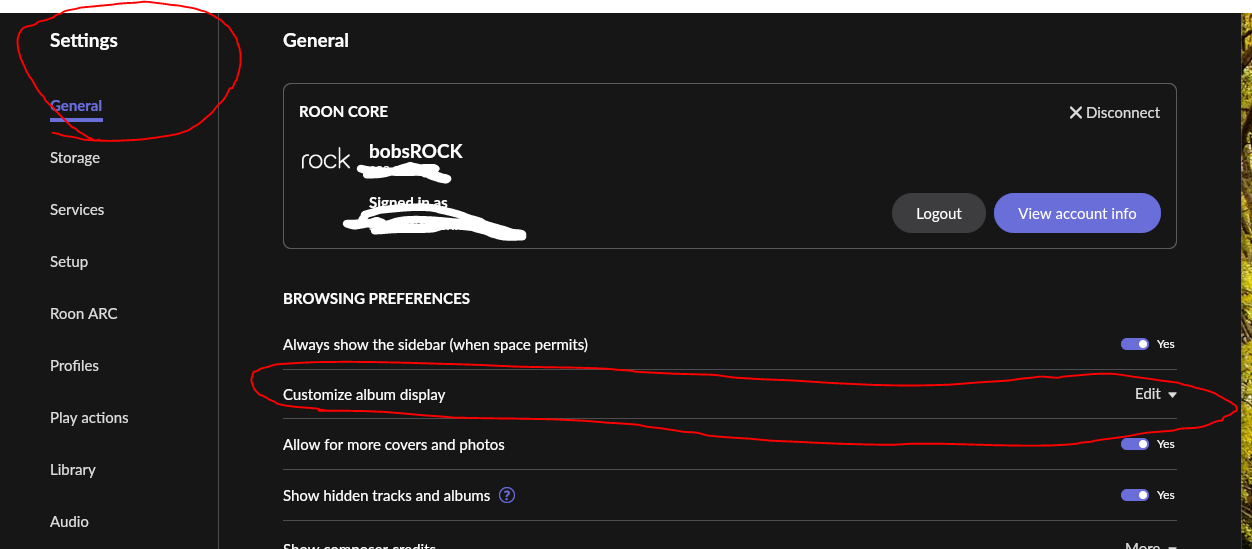Select Play actions in sidebar
The width and height of the screenshot is (1252, 549).
[89, 418]
